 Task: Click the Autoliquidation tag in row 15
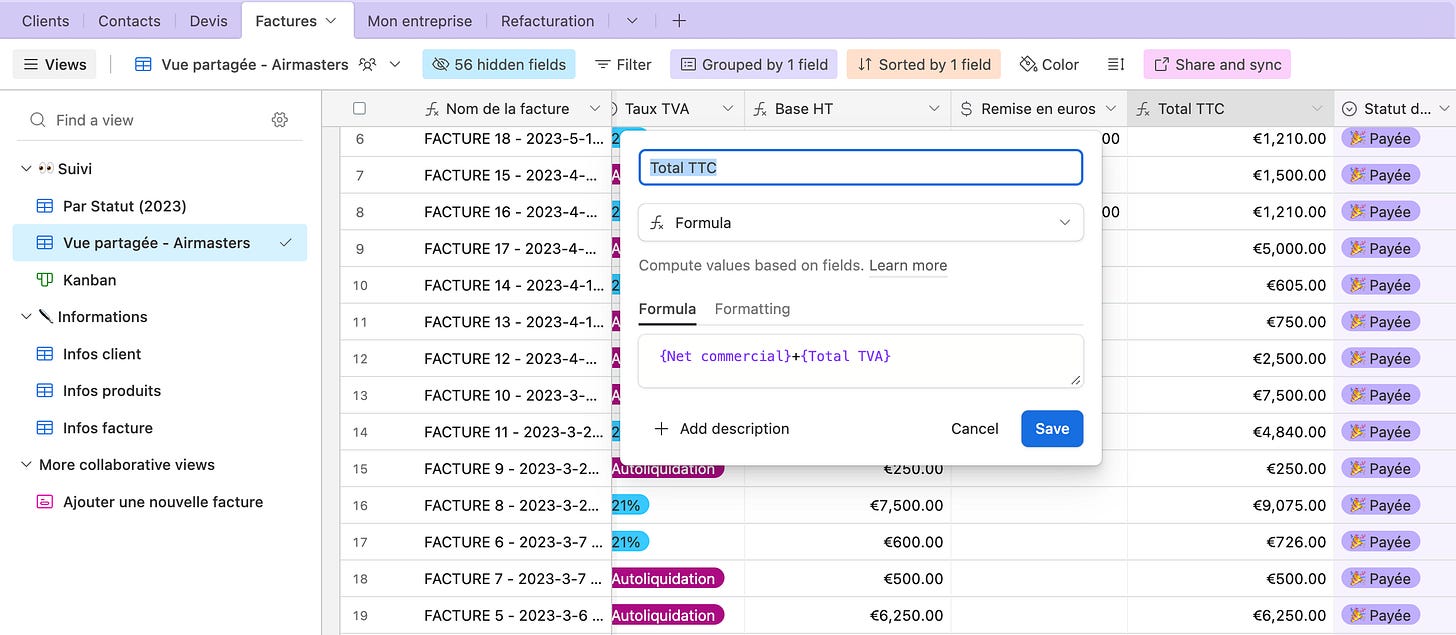pyautogui.click(x=665, y=469)
